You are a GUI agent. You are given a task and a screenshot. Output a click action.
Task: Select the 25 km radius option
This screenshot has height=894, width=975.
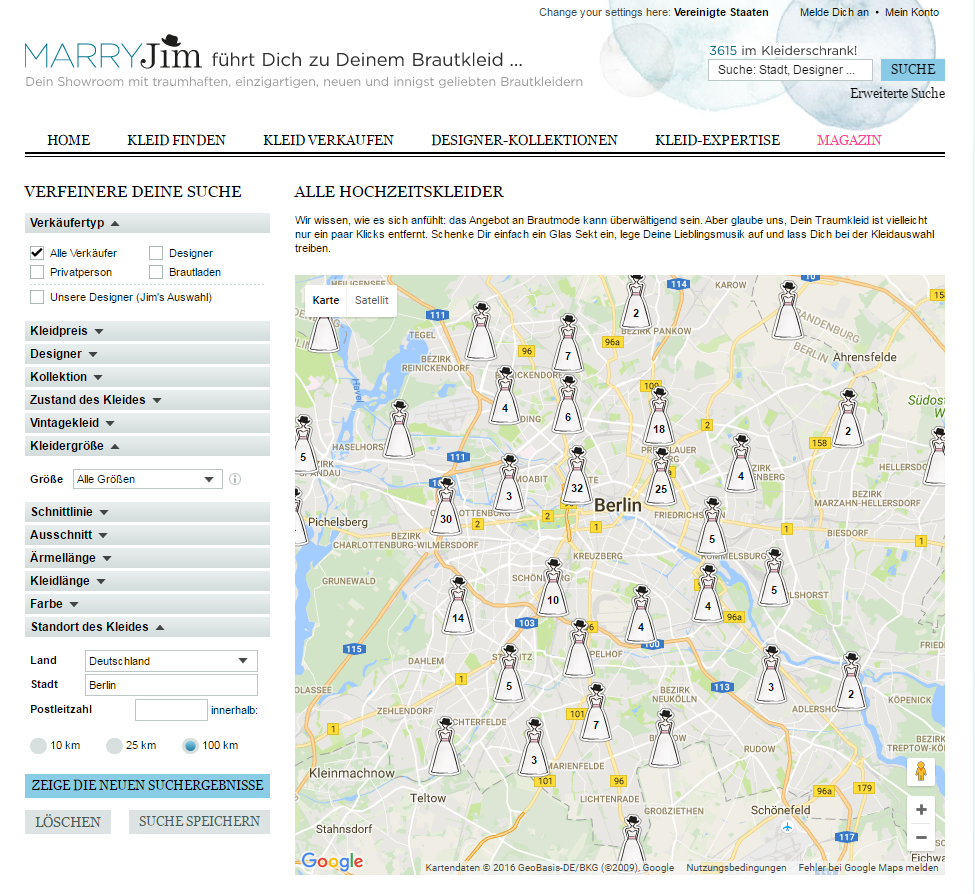(x=115, y=745)
